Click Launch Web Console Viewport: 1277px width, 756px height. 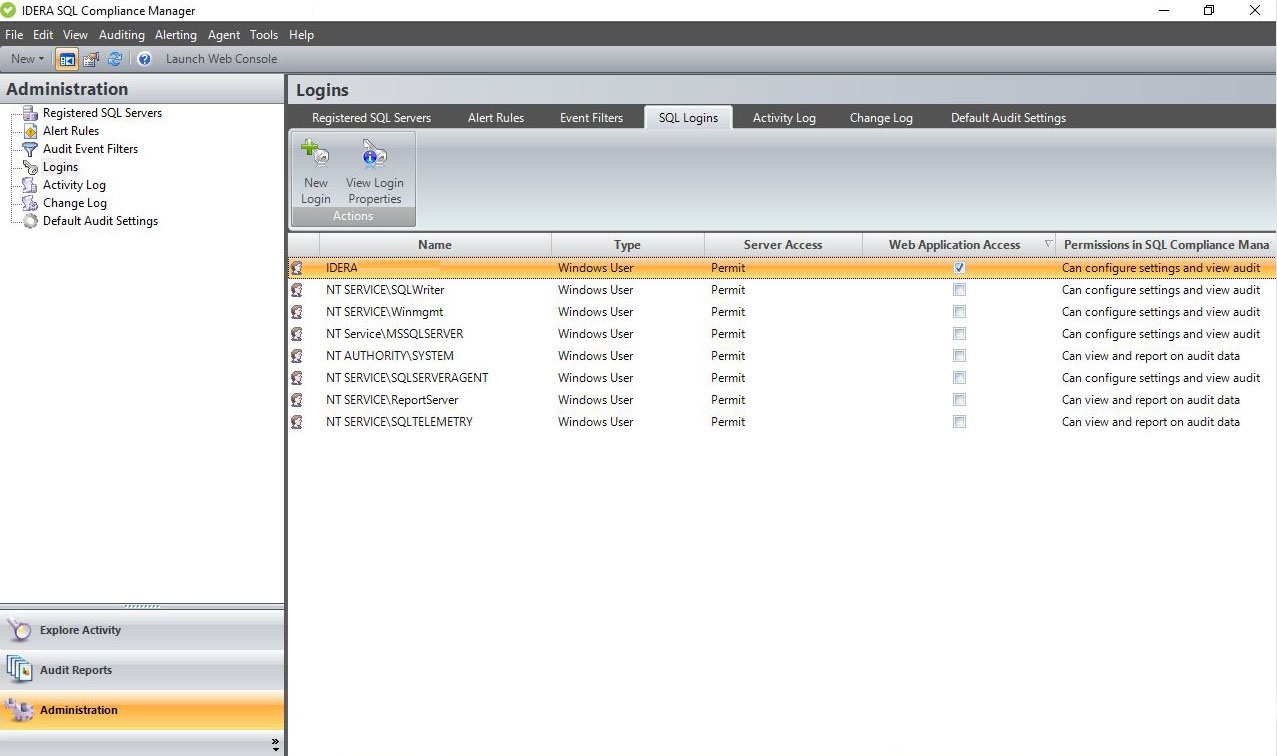point(221,59)
